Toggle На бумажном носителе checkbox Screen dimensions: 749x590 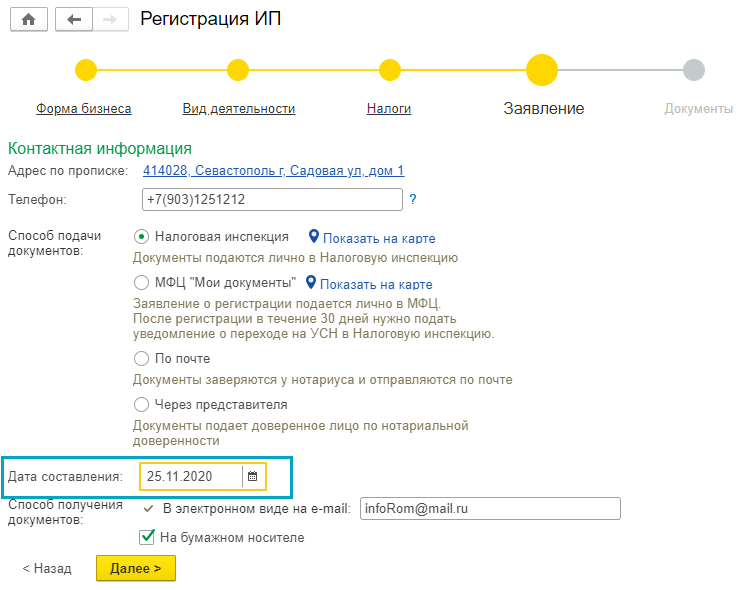pos(147,538)
